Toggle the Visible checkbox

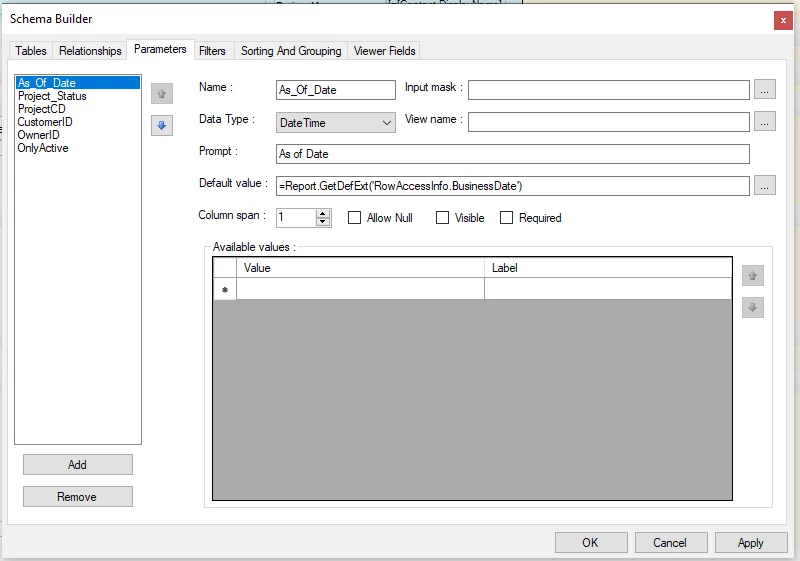pyautogui.click(x=442, y=218)
